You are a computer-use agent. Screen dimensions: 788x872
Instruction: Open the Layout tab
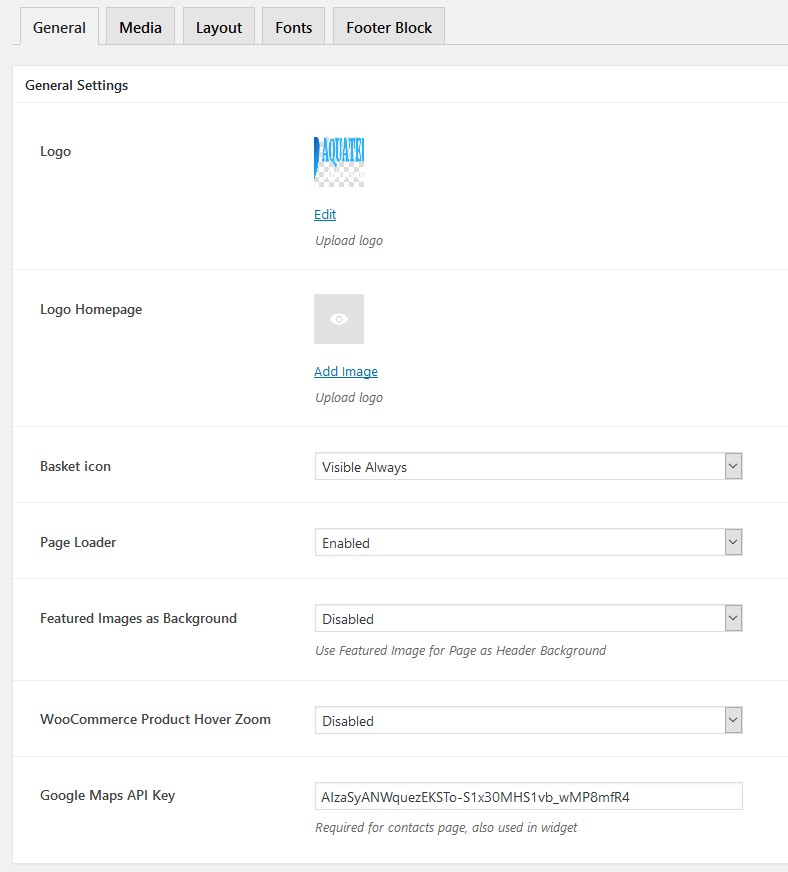(x=219, y=27)
